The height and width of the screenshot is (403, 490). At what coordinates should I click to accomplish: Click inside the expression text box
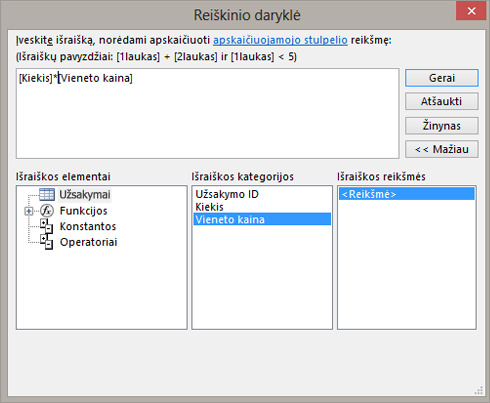click(207, 114)
